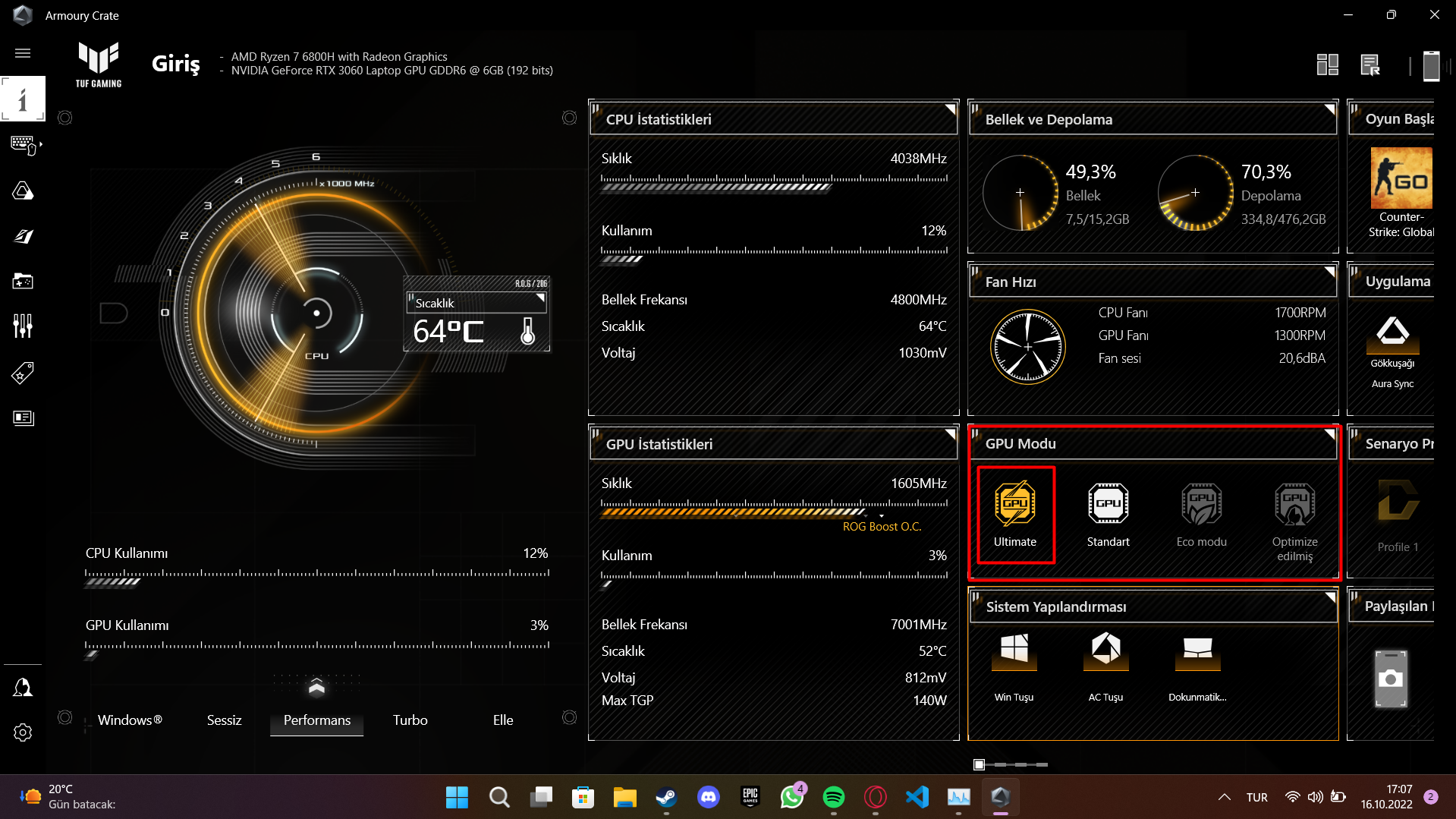Image resolution: width=1456 pixels, height=819 pixels.
Task: Expand the CPU İstatistikleri panel corner arrow
Action: coord(950,109)
